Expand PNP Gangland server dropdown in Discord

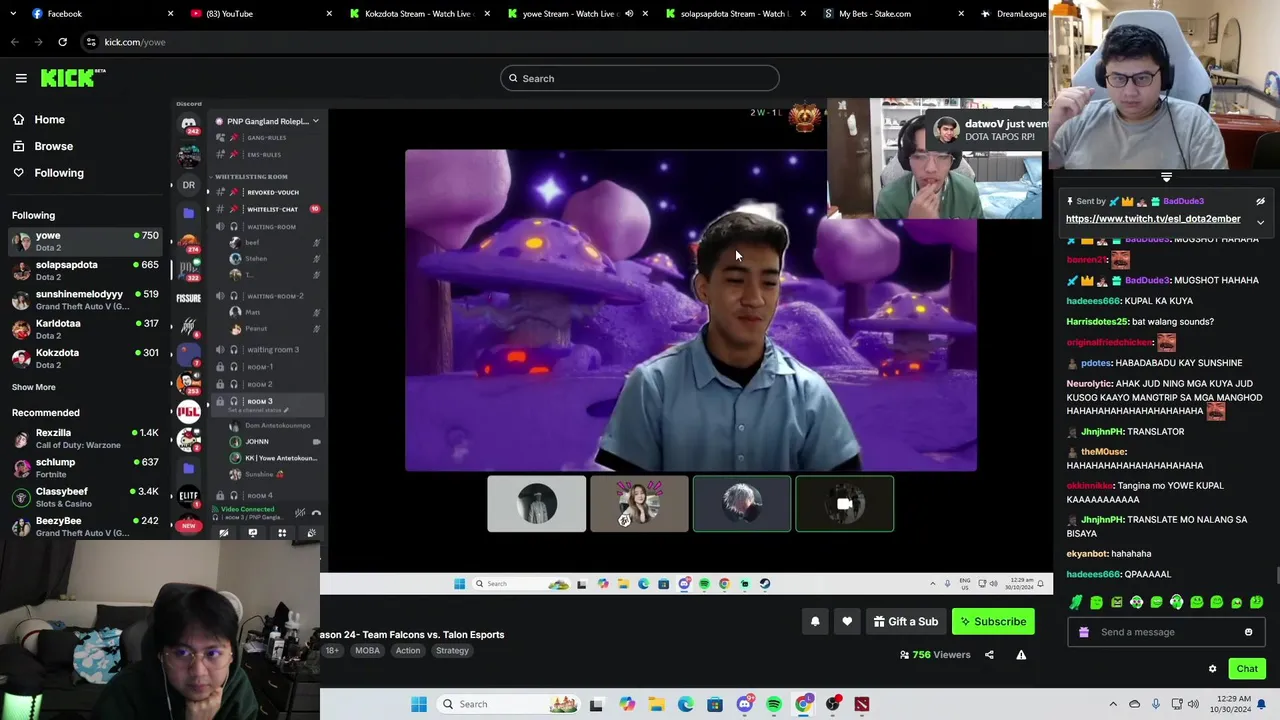315,121
